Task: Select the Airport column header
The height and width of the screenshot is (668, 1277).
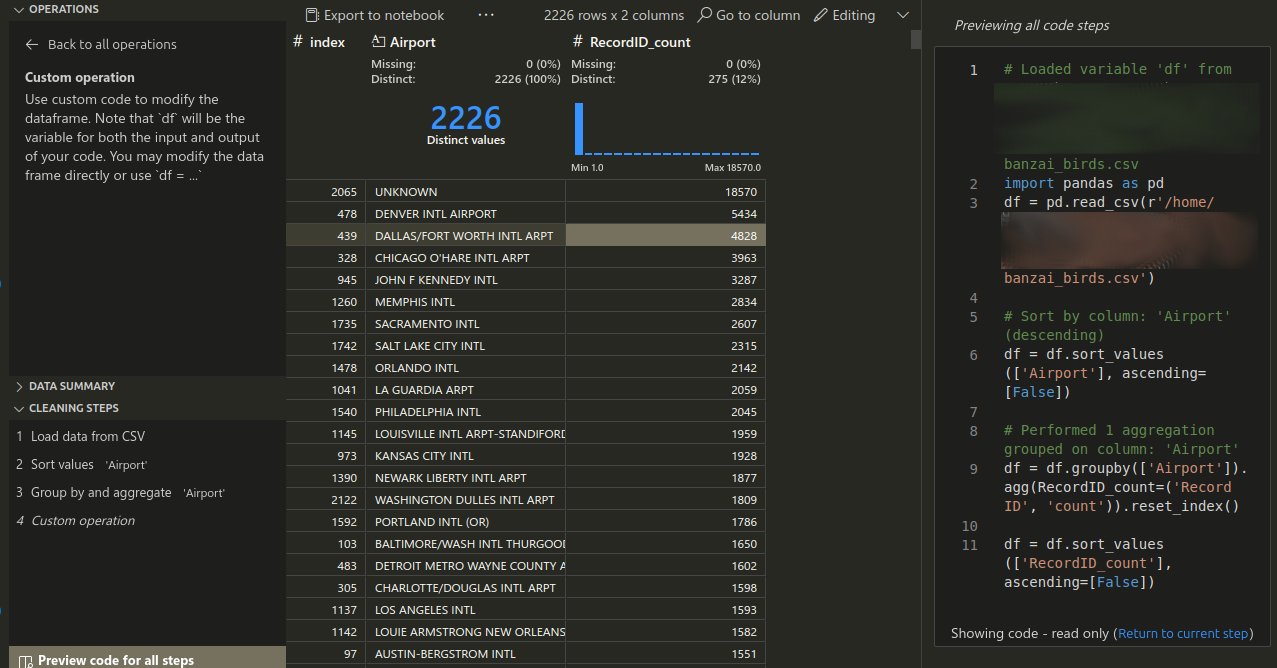Action: pyautogui.click(x=404, y=42)
